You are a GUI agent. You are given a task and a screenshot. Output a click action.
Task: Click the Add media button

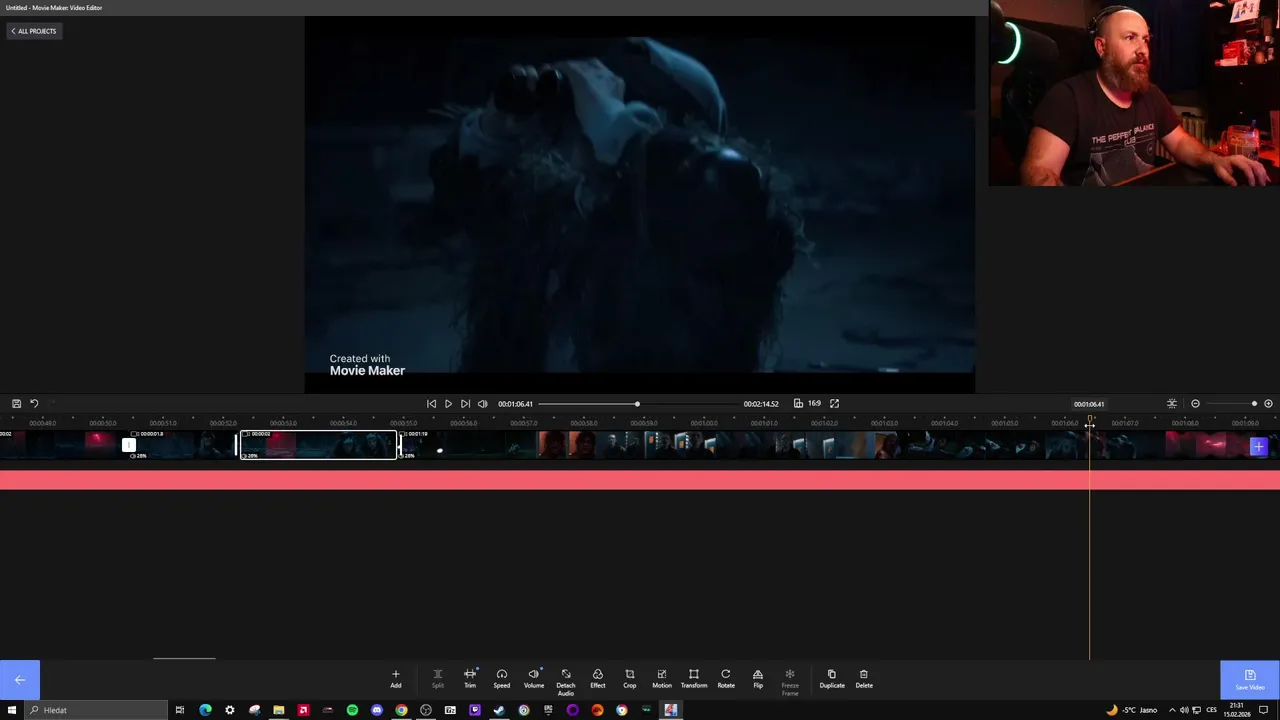(395, 679)
